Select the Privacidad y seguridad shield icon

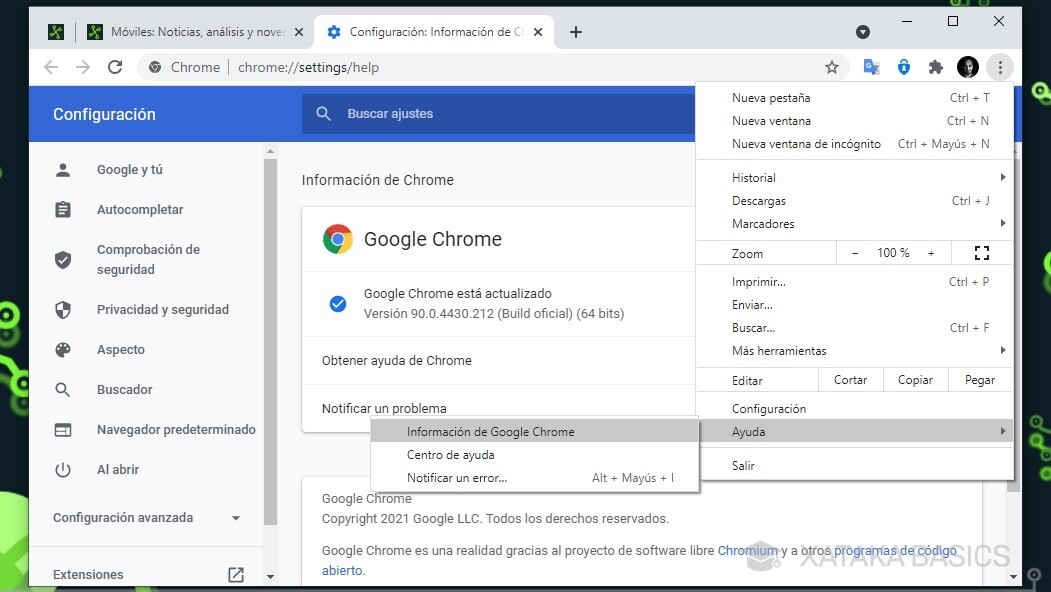62,309
